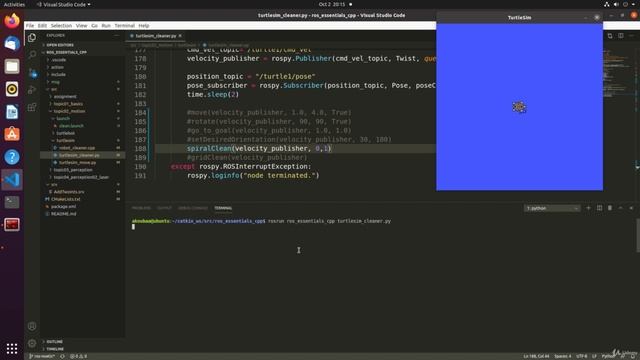Open the Files manager from the dock
The width and height of the screenshot is (640, 360).
12,66
